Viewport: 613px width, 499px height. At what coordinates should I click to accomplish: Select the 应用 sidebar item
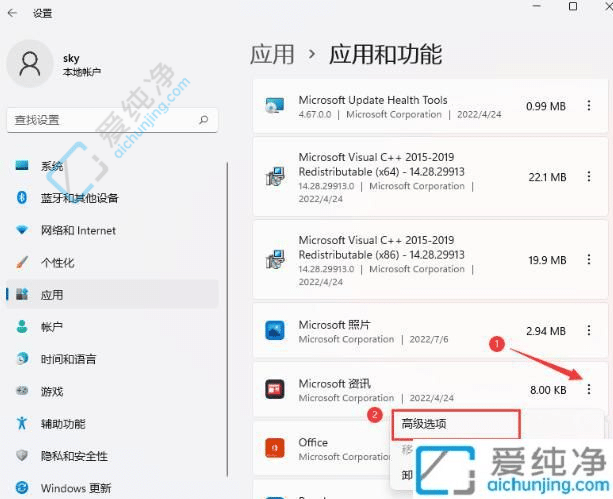pos(112,294)
